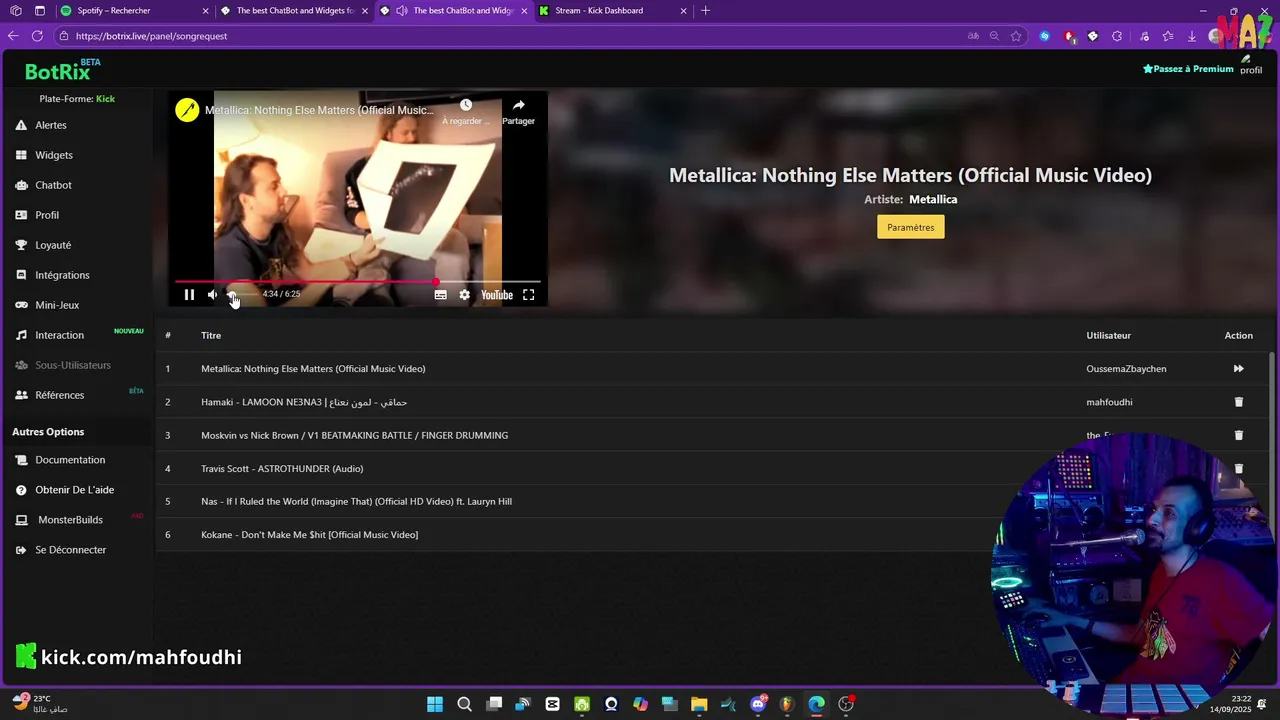Open Interaction in the sidebar
The width and height of the screenshot is (1280, 720).
click(x=59, y=335)
